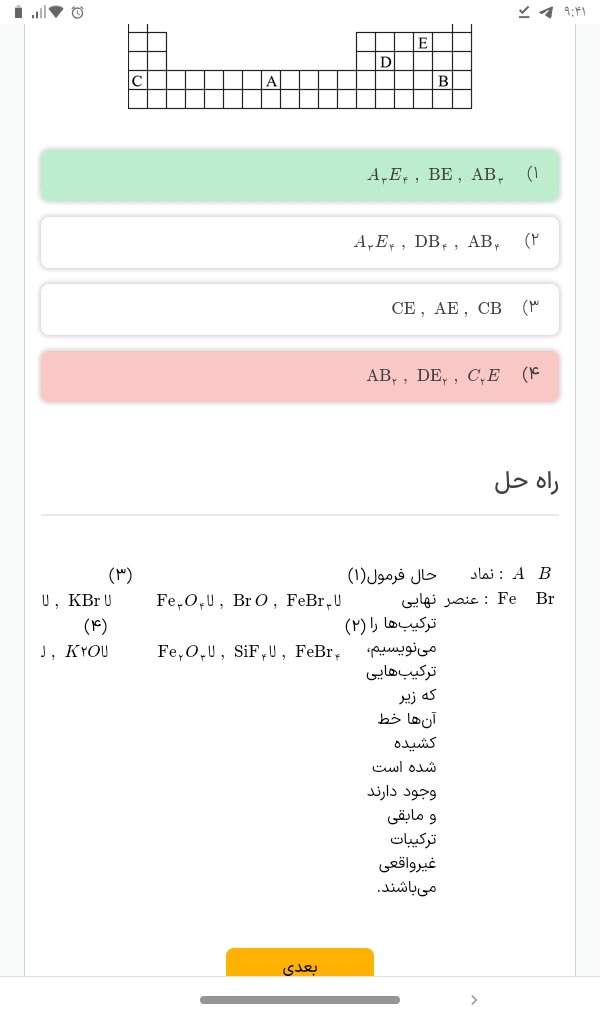Tap the periodic table cell labeled B
600x1024 pixels.
point(442,80)
